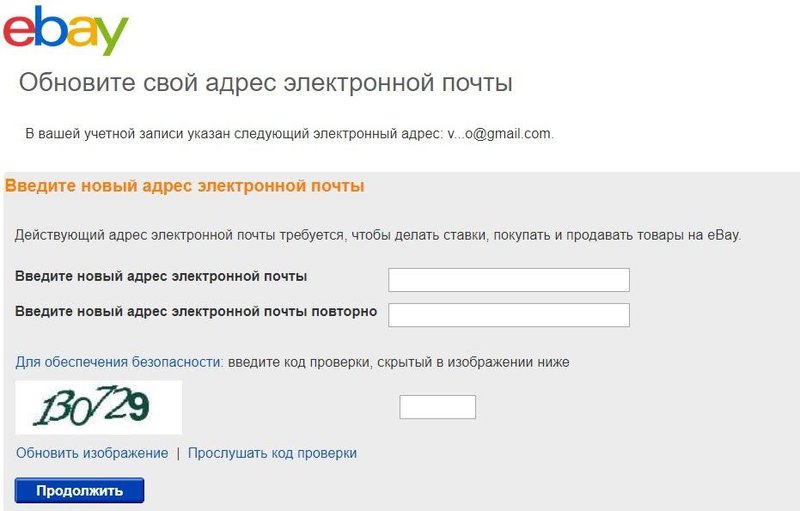This screenshot has width=800, height=511.
Task: Click the Обновить изображение link
Action: (92, 453)
